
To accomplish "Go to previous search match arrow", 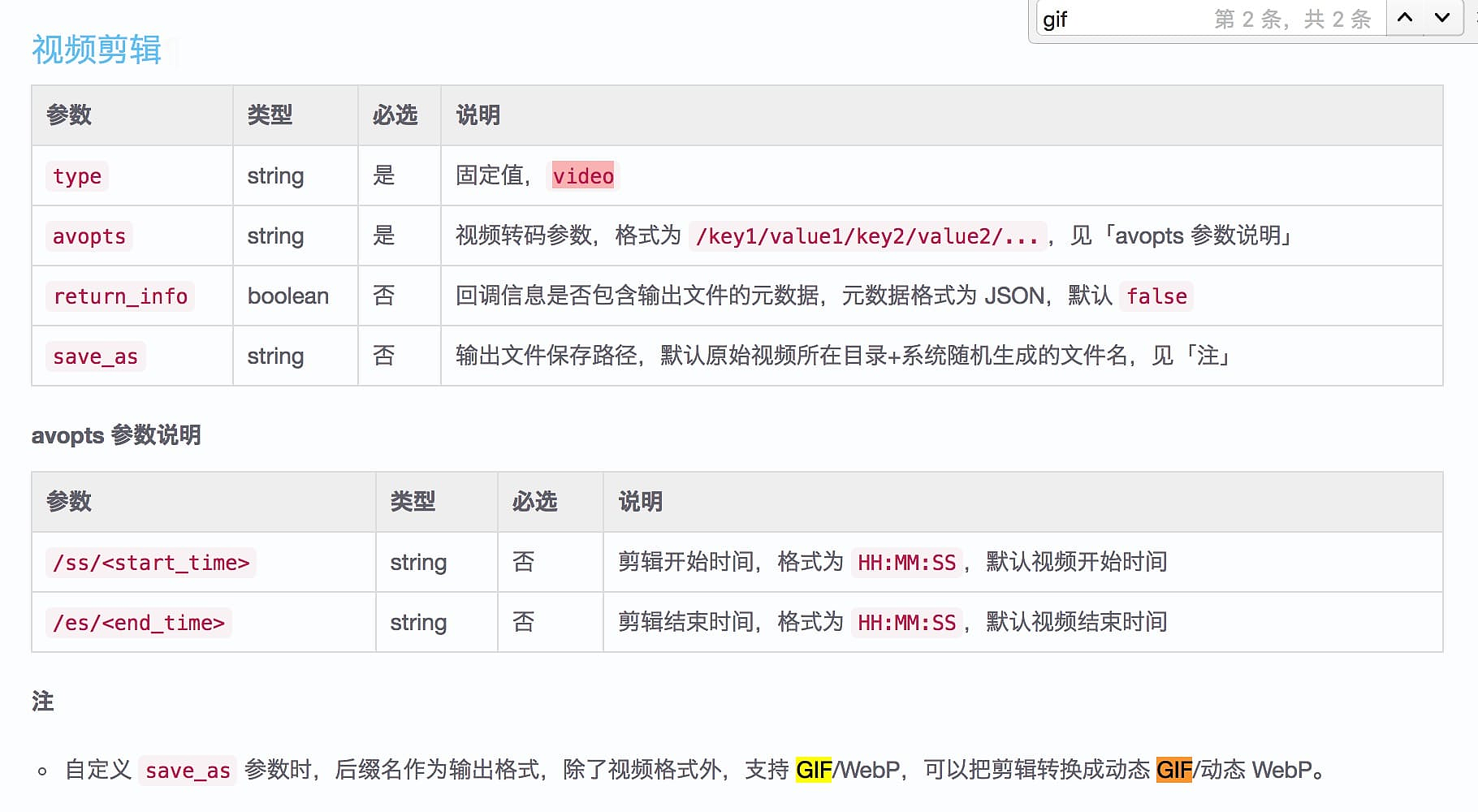I will [x=1405, y=18].
